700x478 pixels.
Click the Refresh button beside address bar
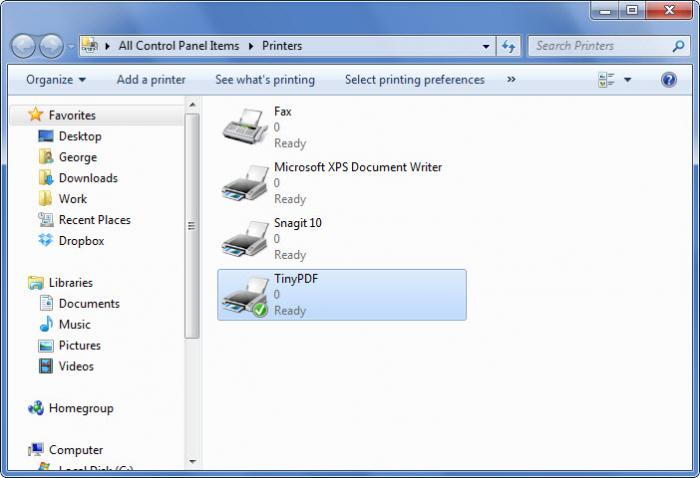coord(508,46)
